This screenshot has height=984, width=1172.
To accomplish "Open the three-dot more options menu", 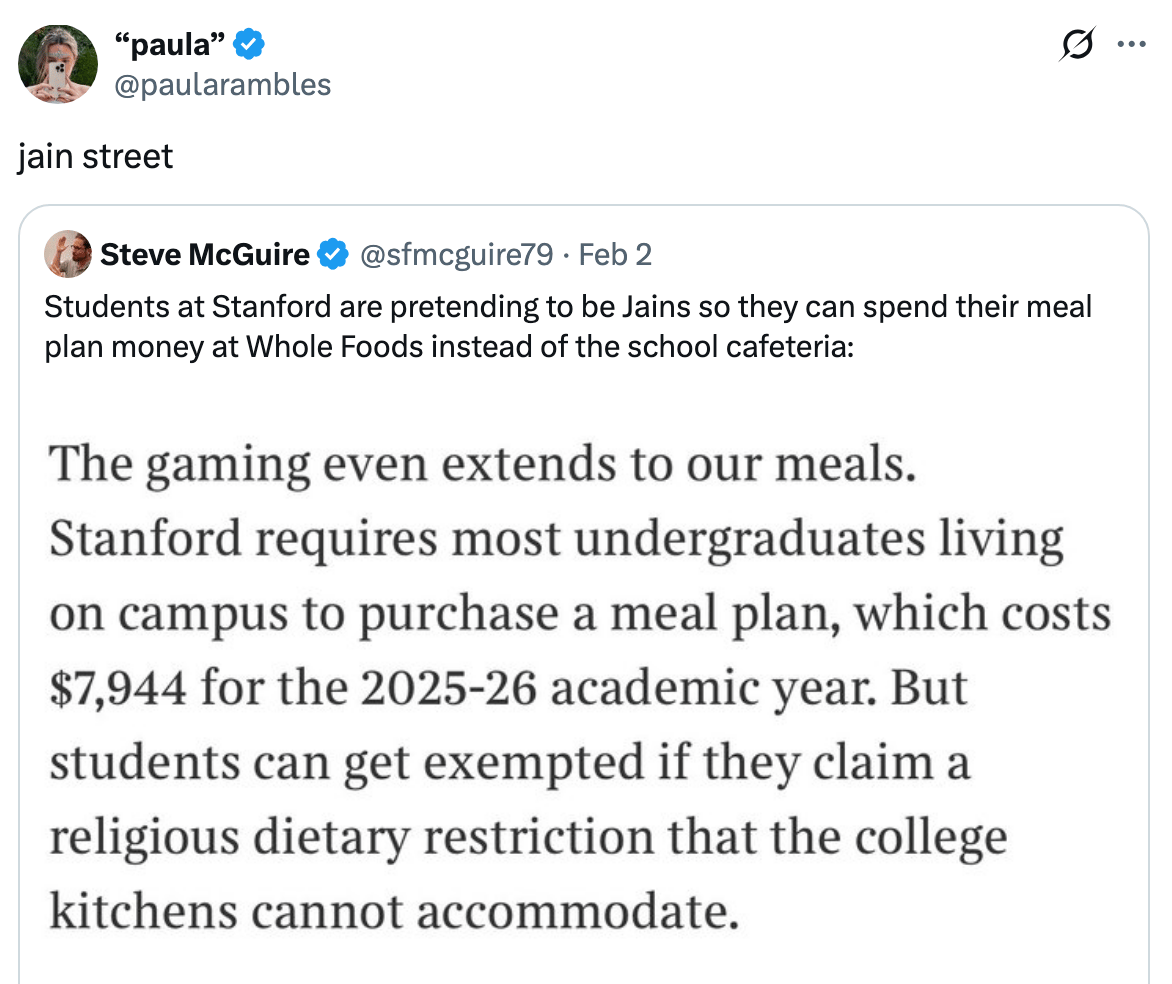I will pyautogui.click(x=1131, y=45).
